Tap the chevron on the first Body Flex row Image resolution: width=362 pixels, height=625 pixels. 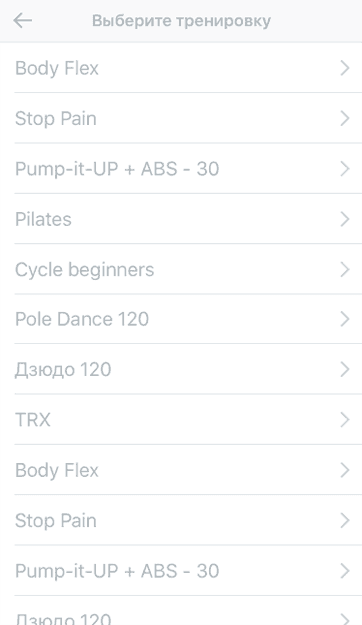[345, 68]
